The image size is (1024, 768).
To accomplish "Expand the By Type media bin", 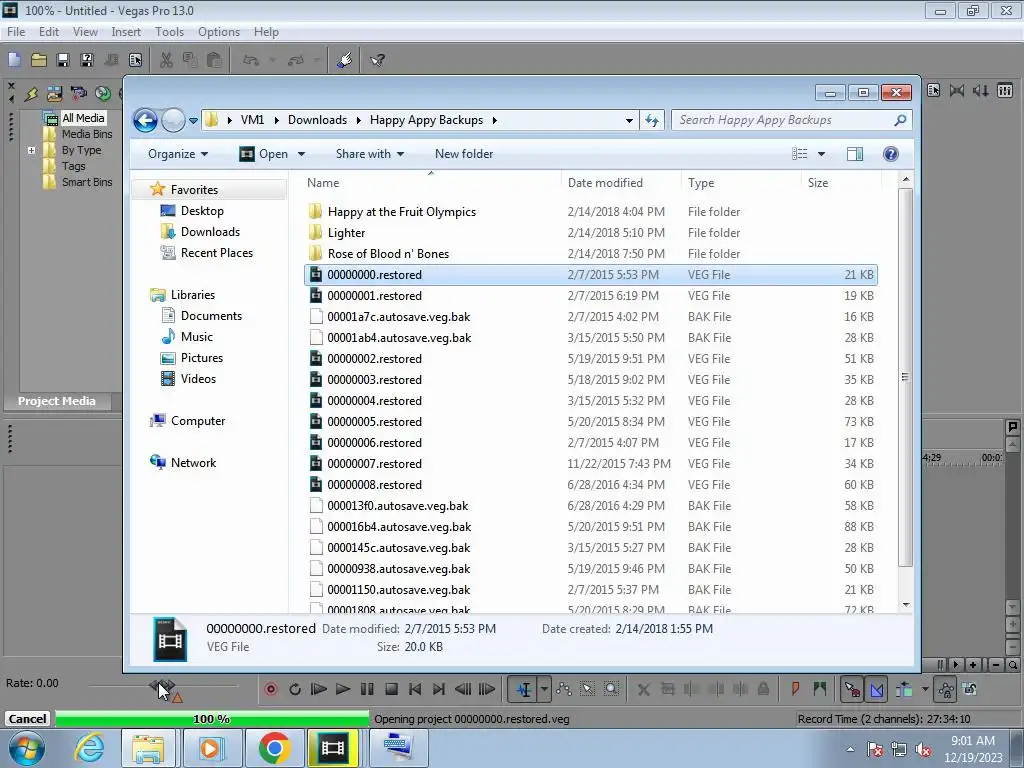I will point(31,150).
